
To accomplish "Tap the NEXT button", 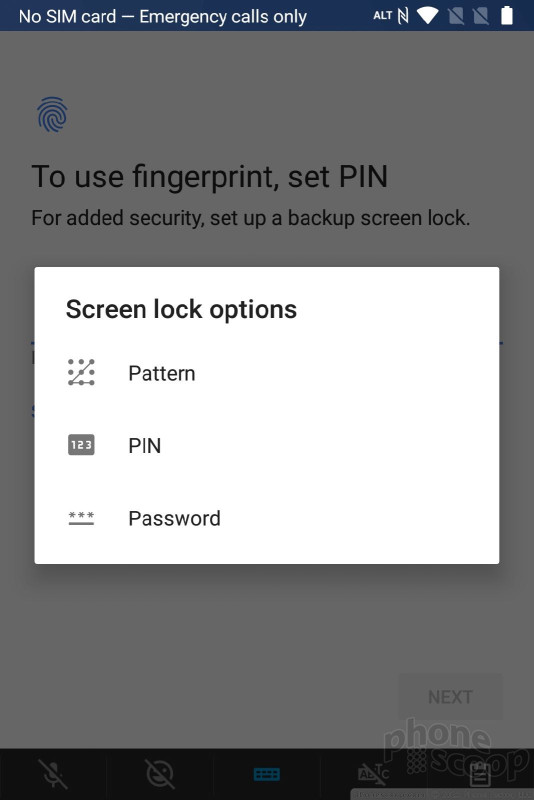I will point(450,697).
